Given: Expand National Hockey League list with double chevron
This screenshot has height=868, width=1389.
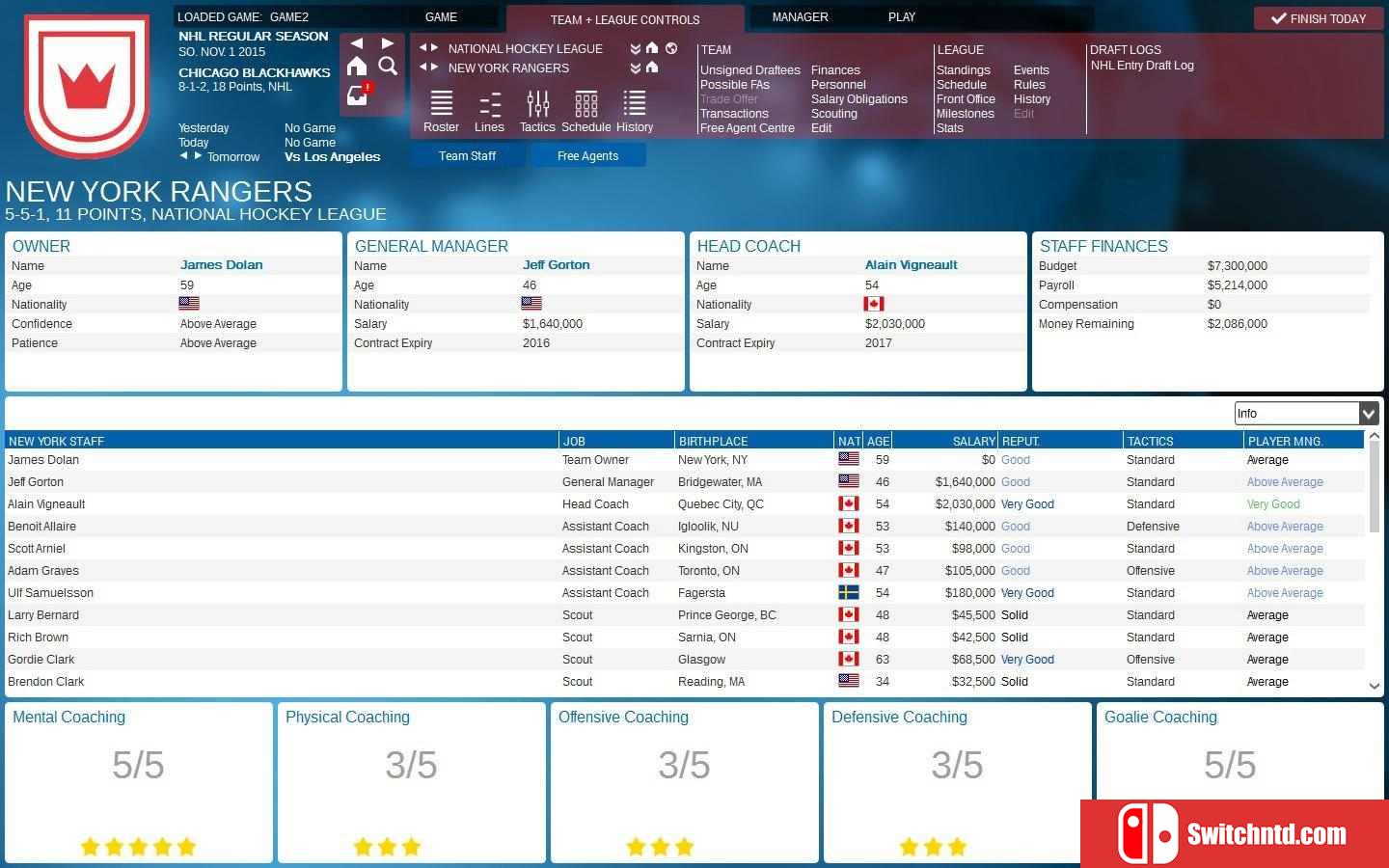Looking at the screenshot, I should tap(635, 48).
